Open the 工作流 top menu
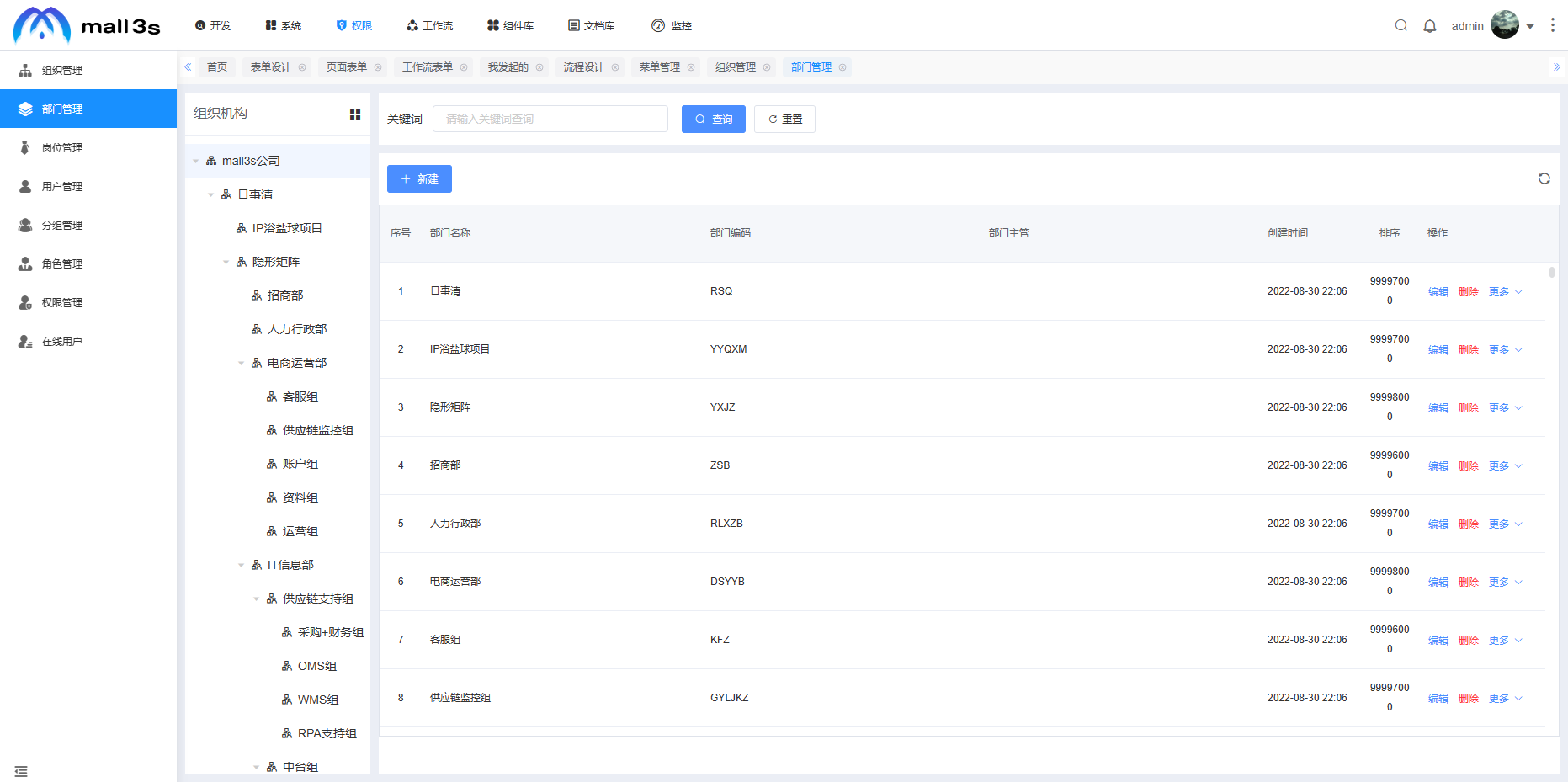This screenshot has width=1568, height=782. [x=429, y=26]
